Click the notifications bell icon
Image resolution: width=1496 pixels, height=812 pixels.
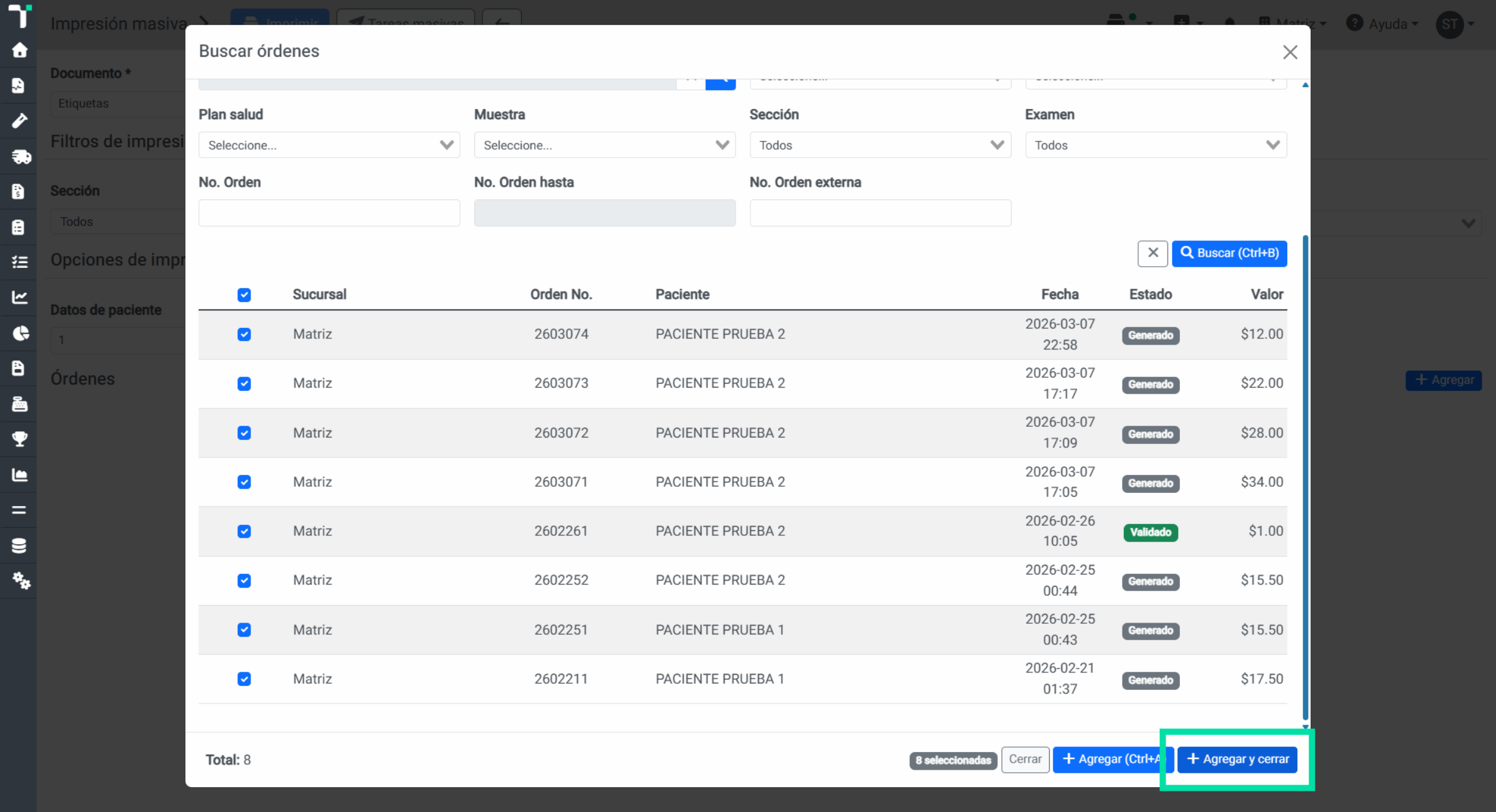click(1229, 24)
